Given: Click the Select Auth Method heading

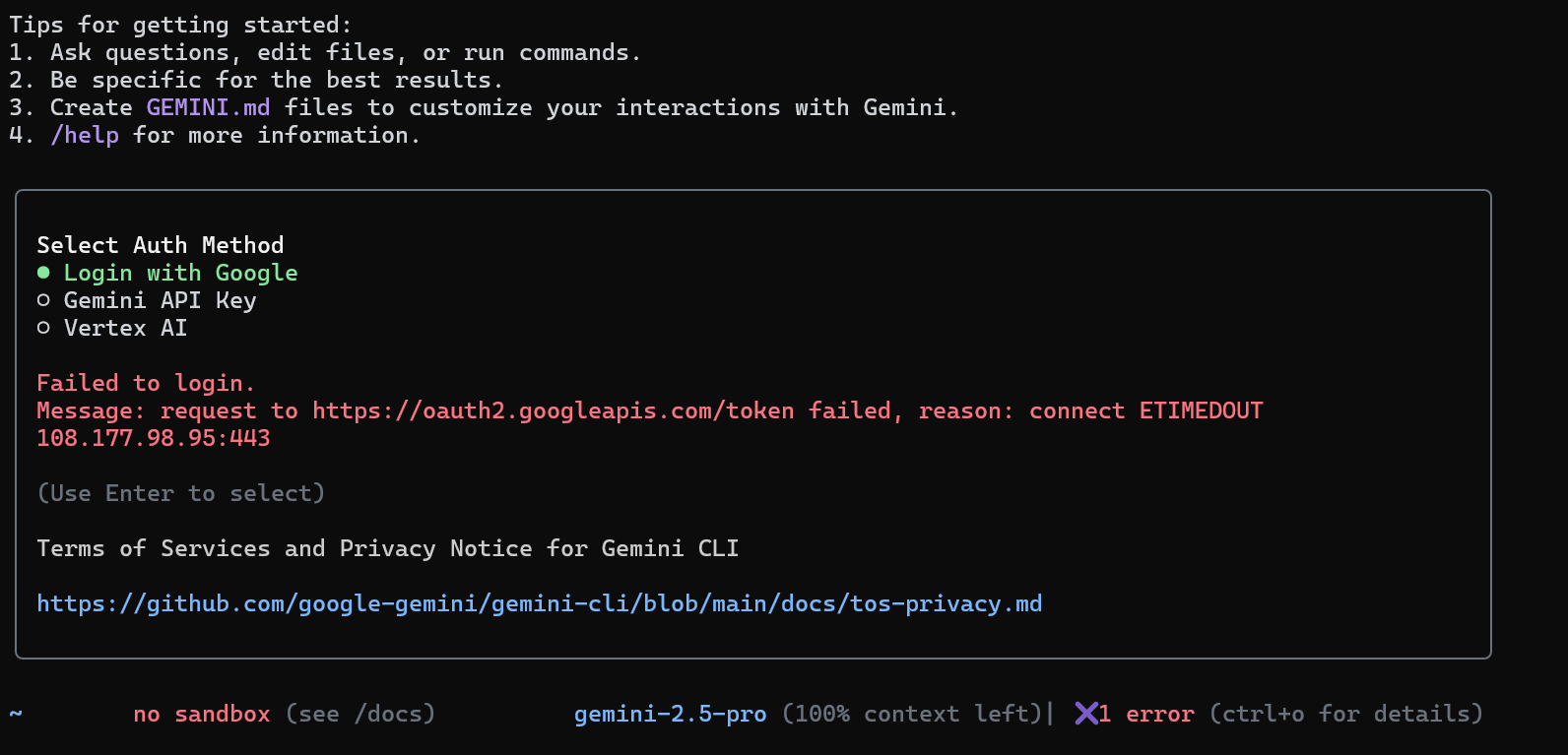Looking at the screenshot, I should pyautogui.click(x=160, y=245).
